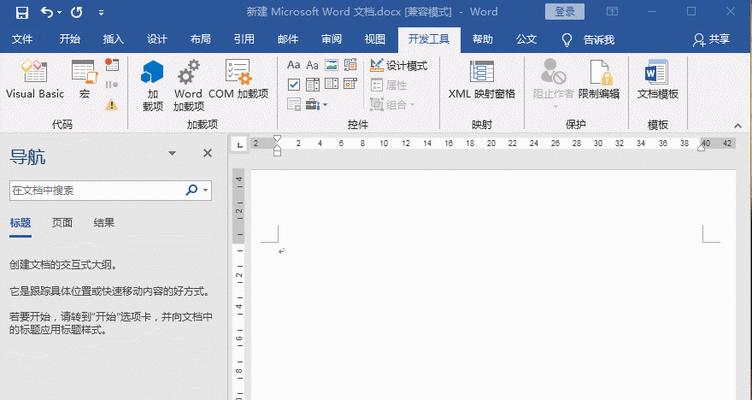Select the 标题 navigation tab
The image size is (752, 400).
(x=20, y=223)
